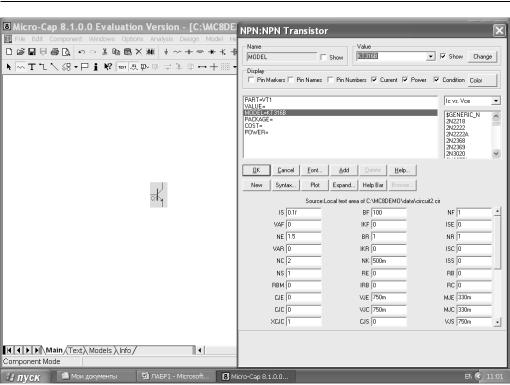Enable the Pin Names checkbox
510x385 pixels.
(x=291, y=80)
